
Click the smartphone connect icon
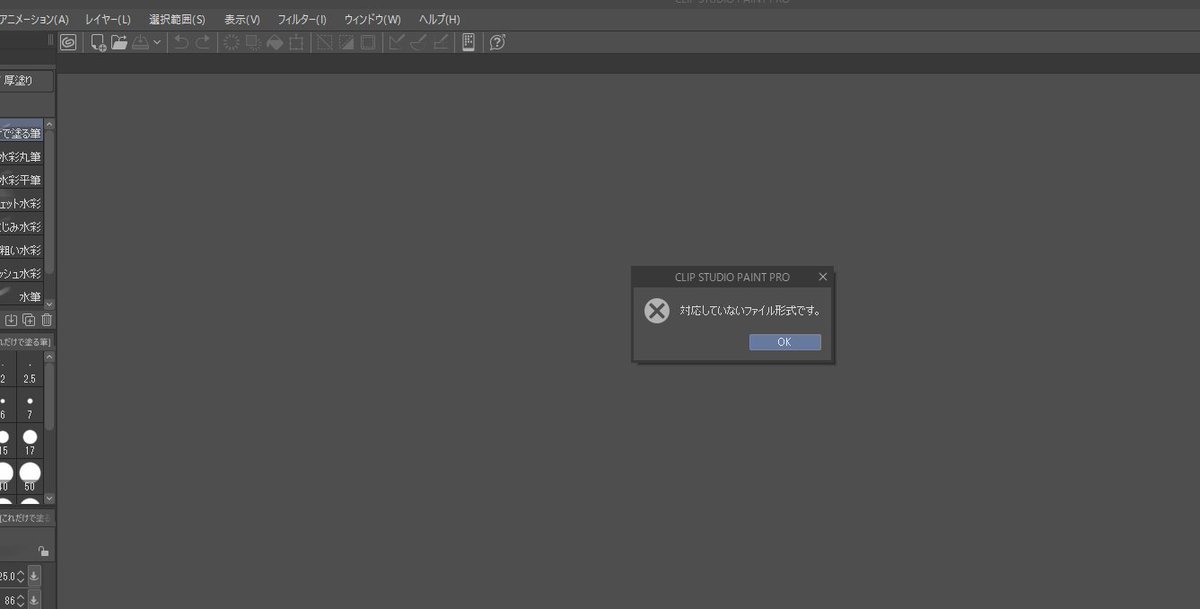tap(468, 42)
